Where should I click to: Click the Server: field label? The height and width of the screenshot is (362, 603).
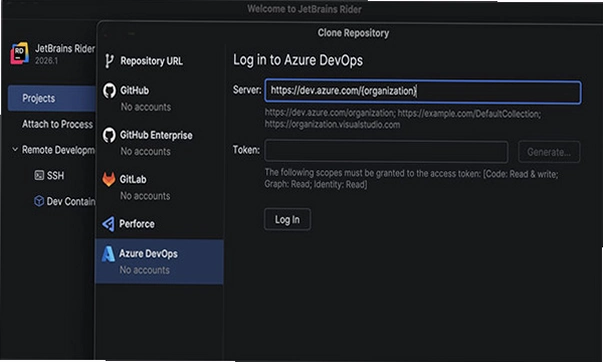(x=247, y=90)
